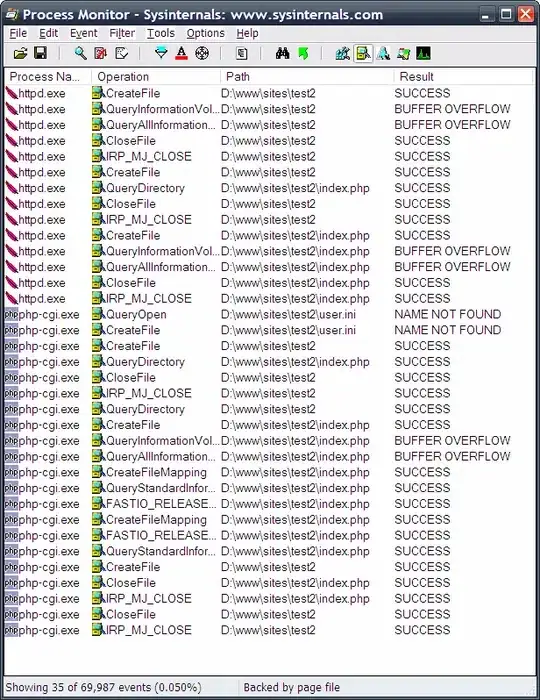This screenshot has height=700, width=540.
Task: Click the Open log file toolbar icon
Action: click(x=21, y=54)
